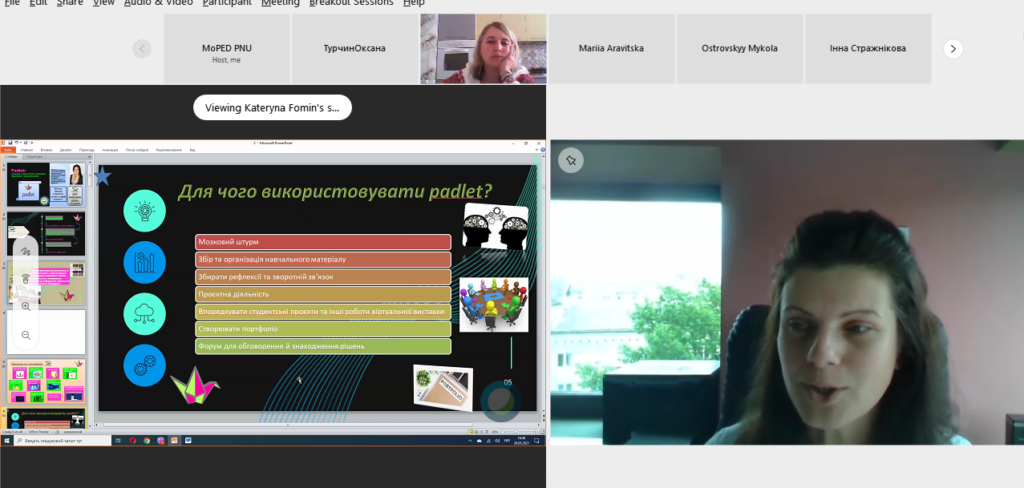Click Viewing Kateryna Fomin's sharing pill
The height and width of the screenshot is (488, 1024).
tap(272, 108)
